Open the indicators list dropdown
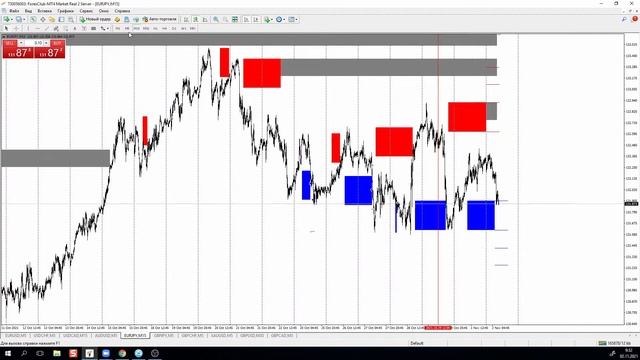640x360 pixels. tap(268, 19)
